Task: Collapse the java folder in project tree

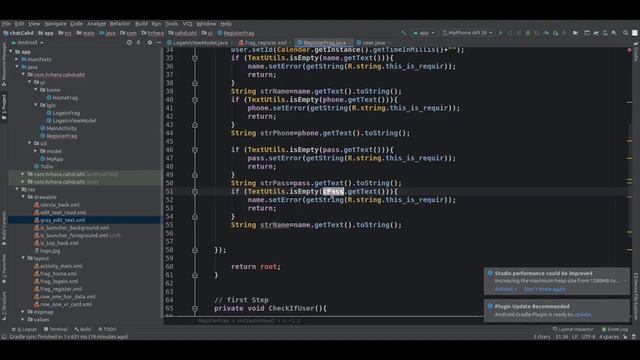Action: click(x=17, y=67)
